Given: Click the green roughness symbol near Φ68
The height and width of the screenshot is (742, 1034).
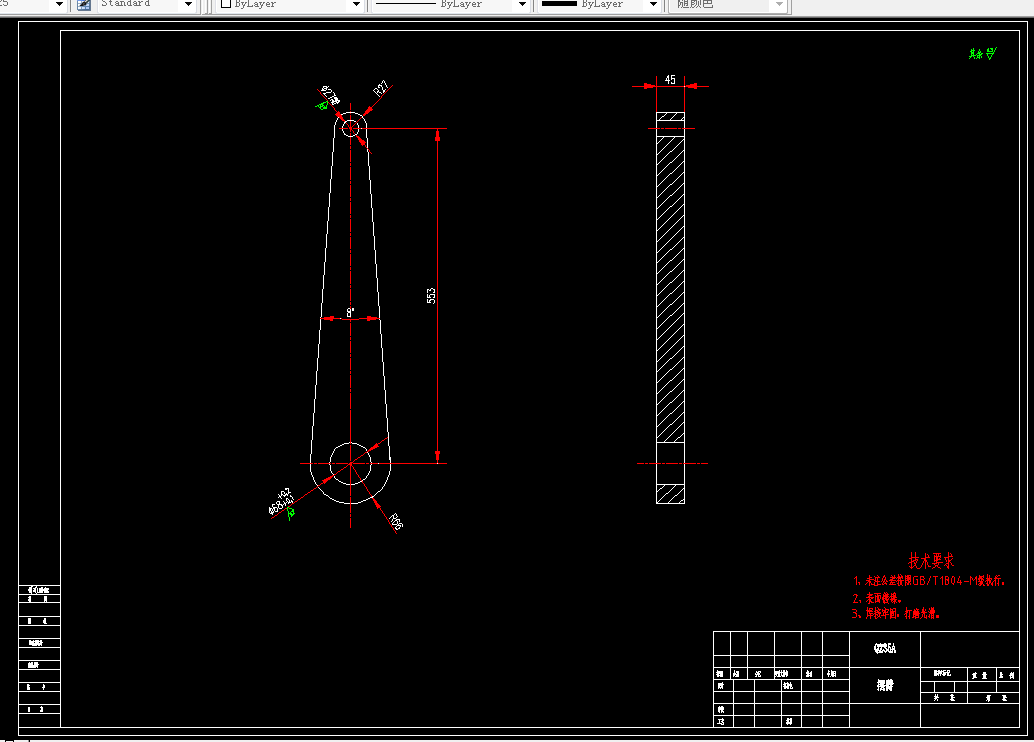Looking at the screenshot, I should click(x=290, y=514).
